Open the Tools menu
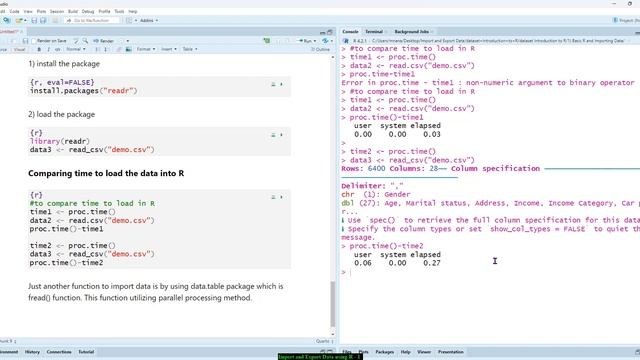This screenshot has height=360, width=640. coord(119,11)
